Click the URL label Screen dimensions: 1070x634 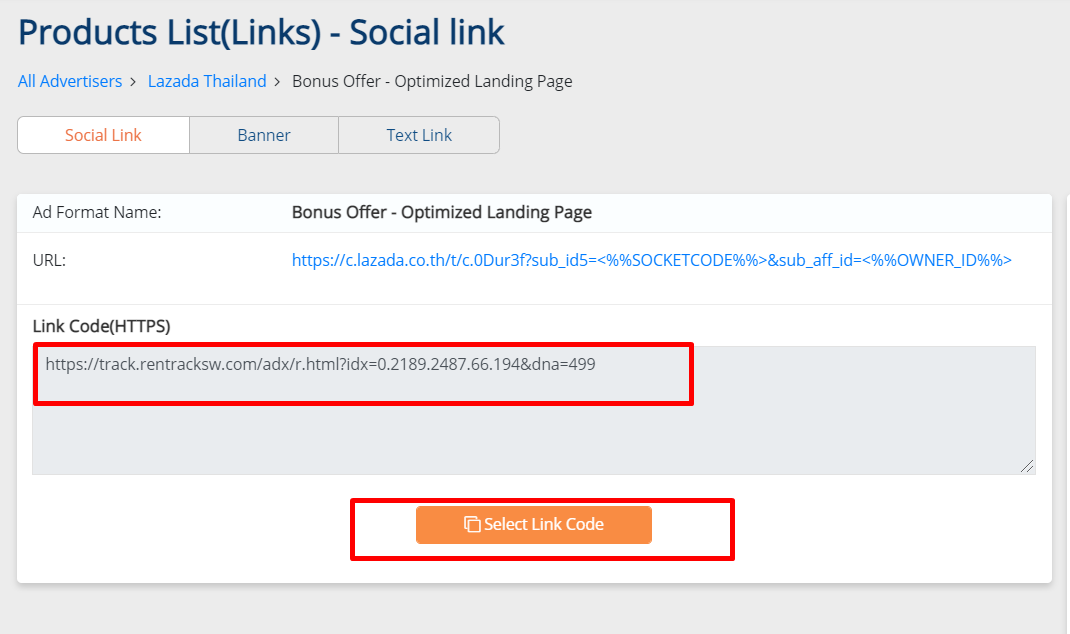49,260
